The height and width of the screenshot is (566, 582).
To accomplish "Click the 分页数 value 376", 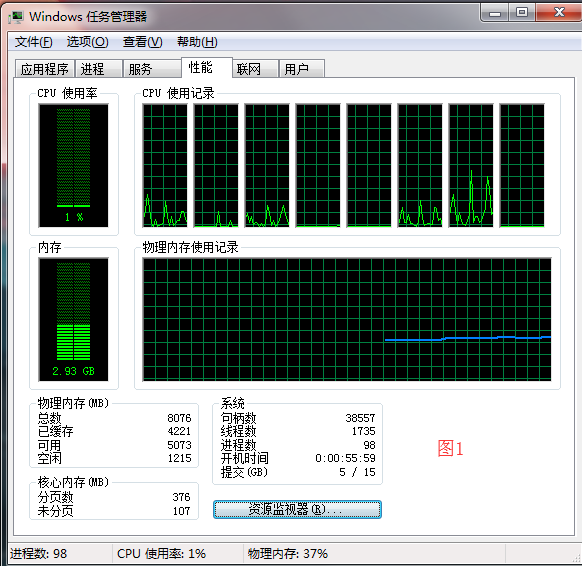I will click(x=181, y=497).
